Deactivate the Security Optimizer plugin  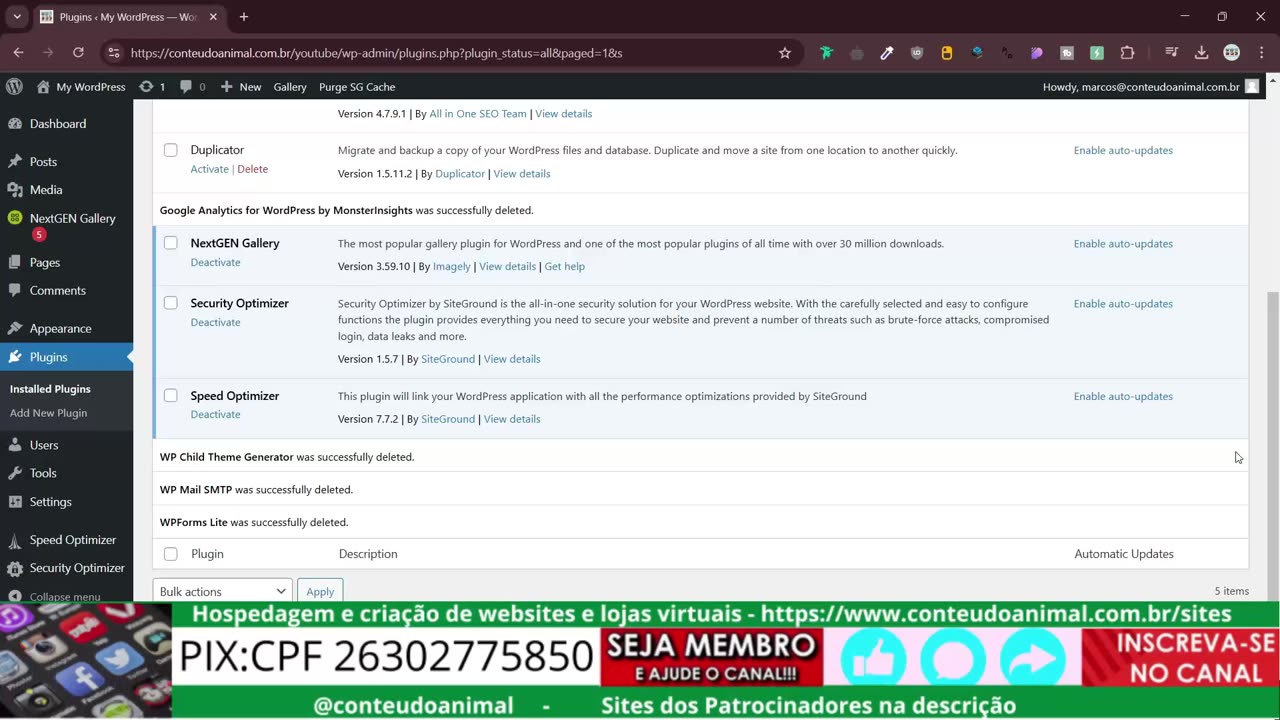click(215, 322)
